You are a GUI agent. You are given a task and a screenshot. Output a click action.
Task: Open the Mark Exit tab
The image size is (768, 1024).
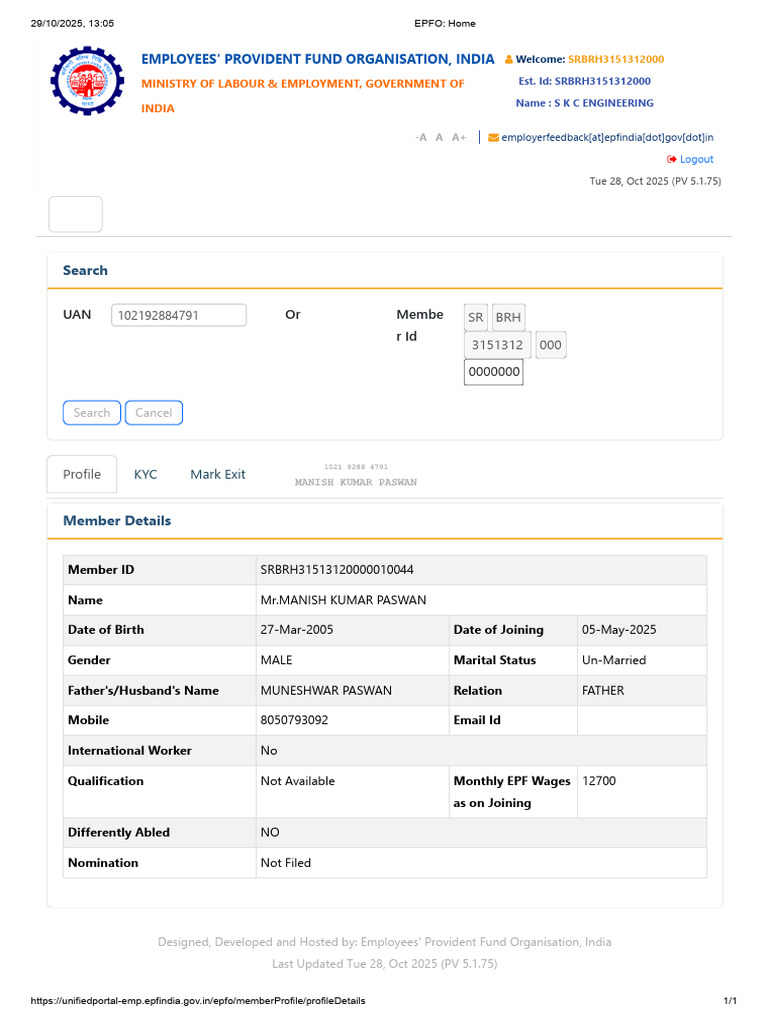pos(217,475)
